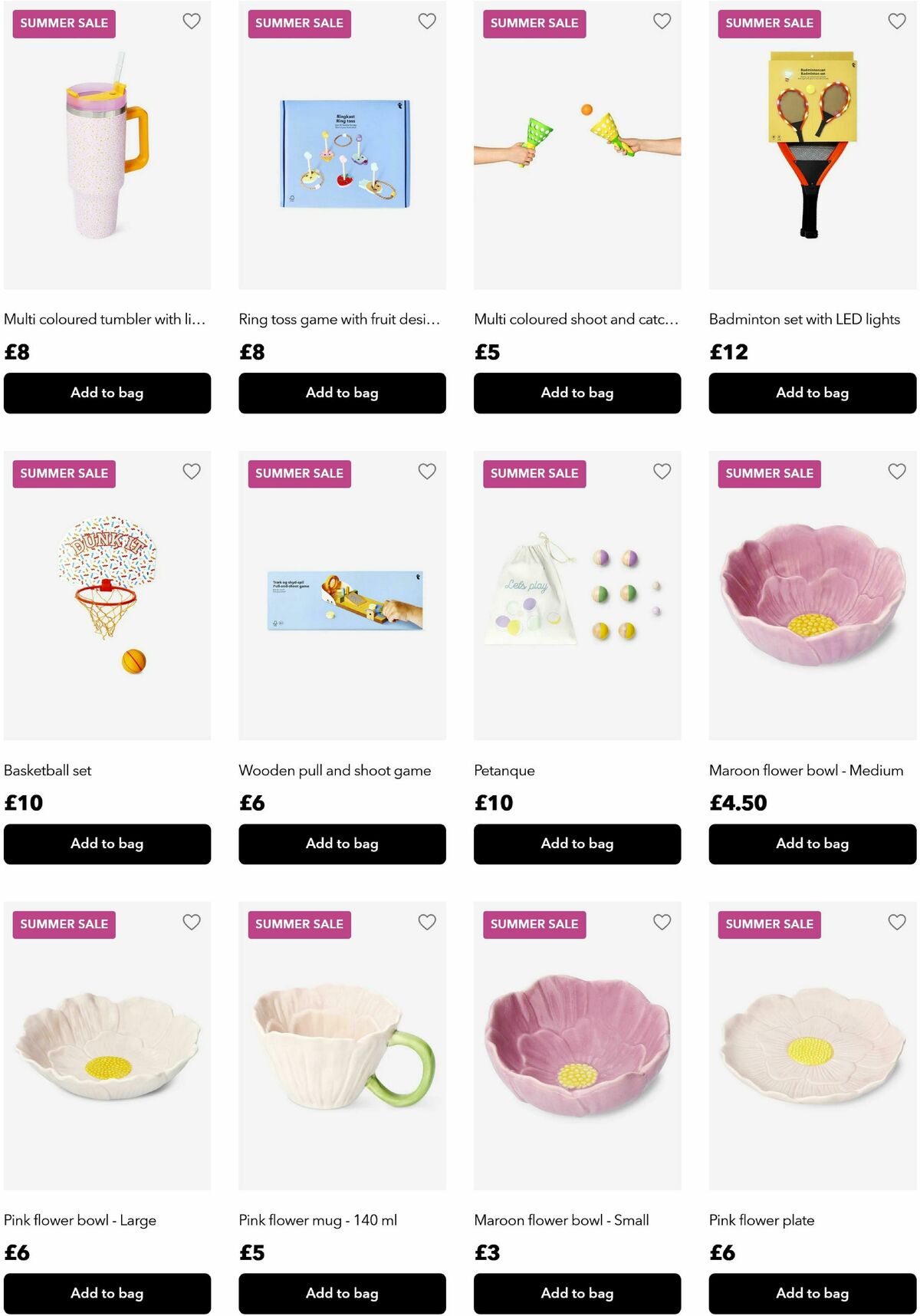Click heart icon on Ring toss game
The width and height of the screenshot is (920, 1316).
(427, 21)
